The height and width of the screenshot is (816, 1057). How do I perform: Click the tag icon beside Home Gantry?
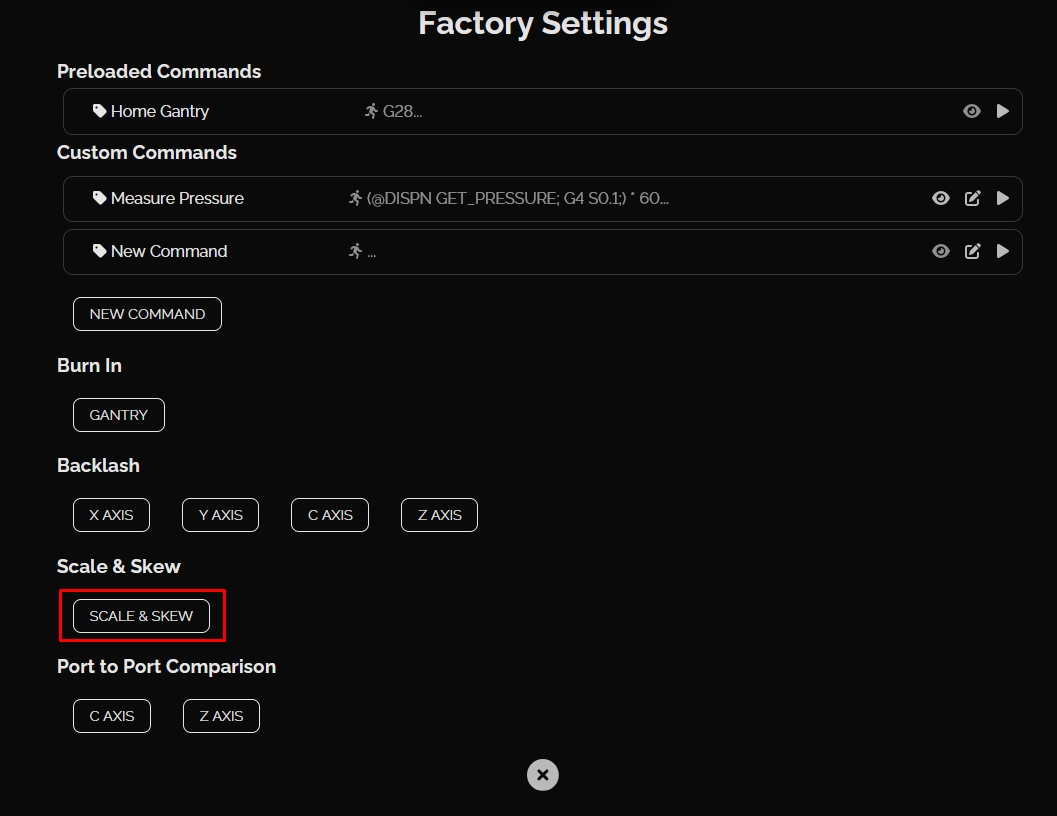click(99, 111)
